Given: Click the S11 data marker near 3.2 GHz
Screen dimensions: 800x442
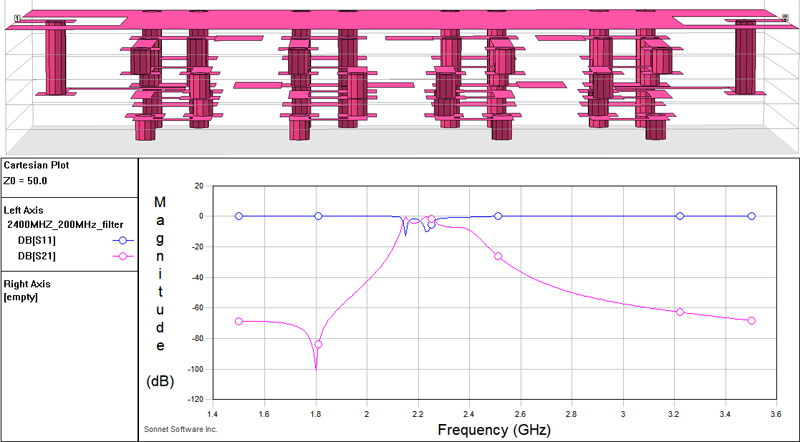Looking at the screenshot, I should pyautogui.click(x=680, y=216).
